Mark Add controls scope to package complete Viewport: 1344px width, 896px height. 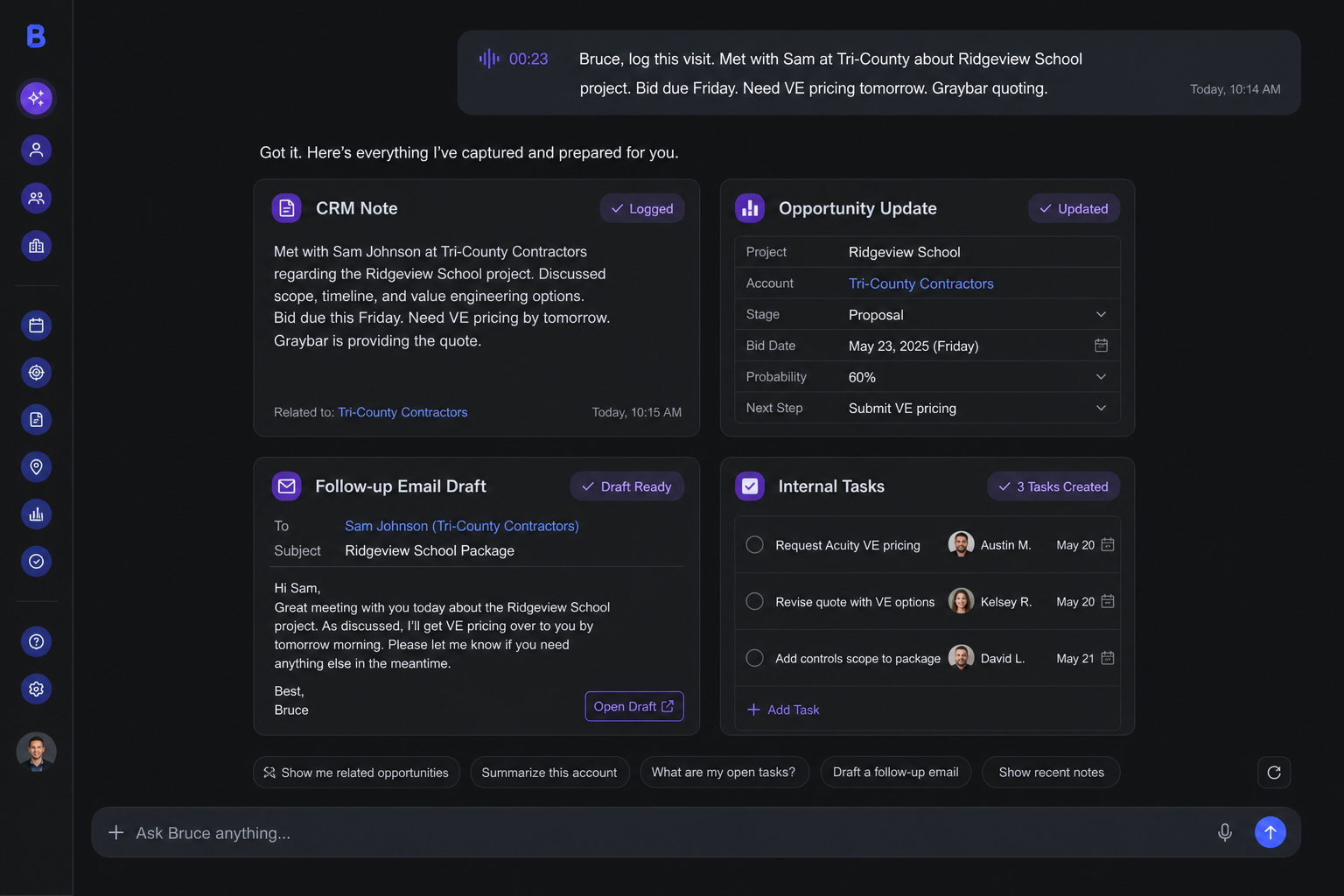754,658
